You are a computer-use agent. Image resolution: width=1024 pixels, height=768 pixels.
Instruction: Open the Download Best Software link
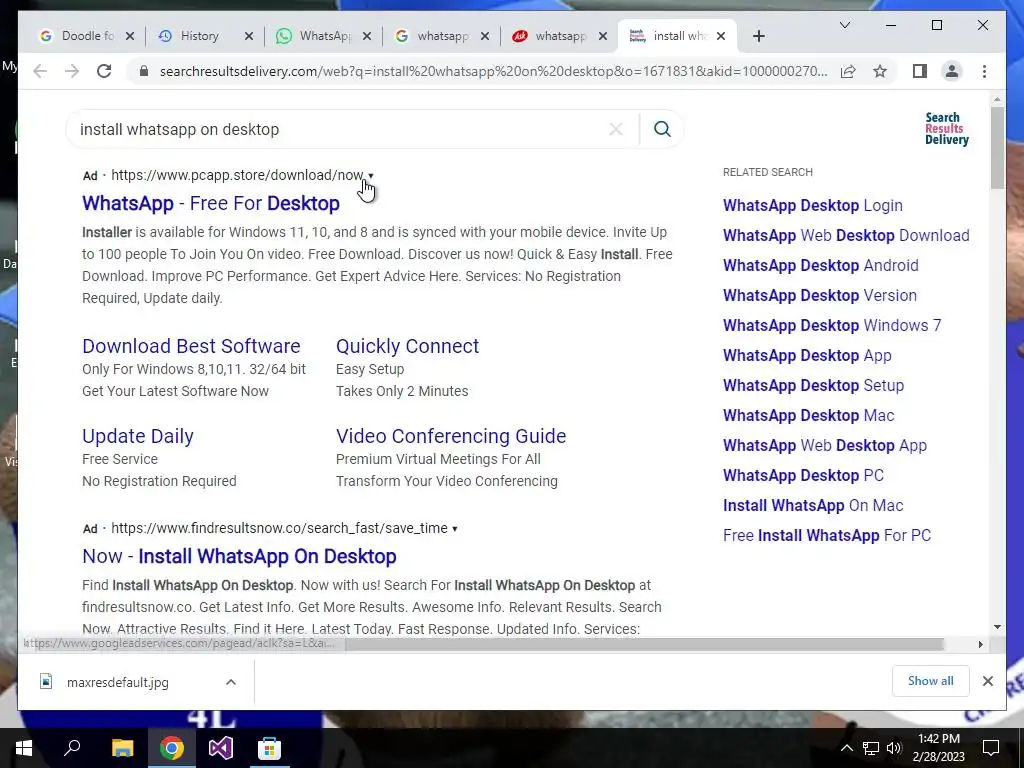pyautogui.click(x=191, y=346)
